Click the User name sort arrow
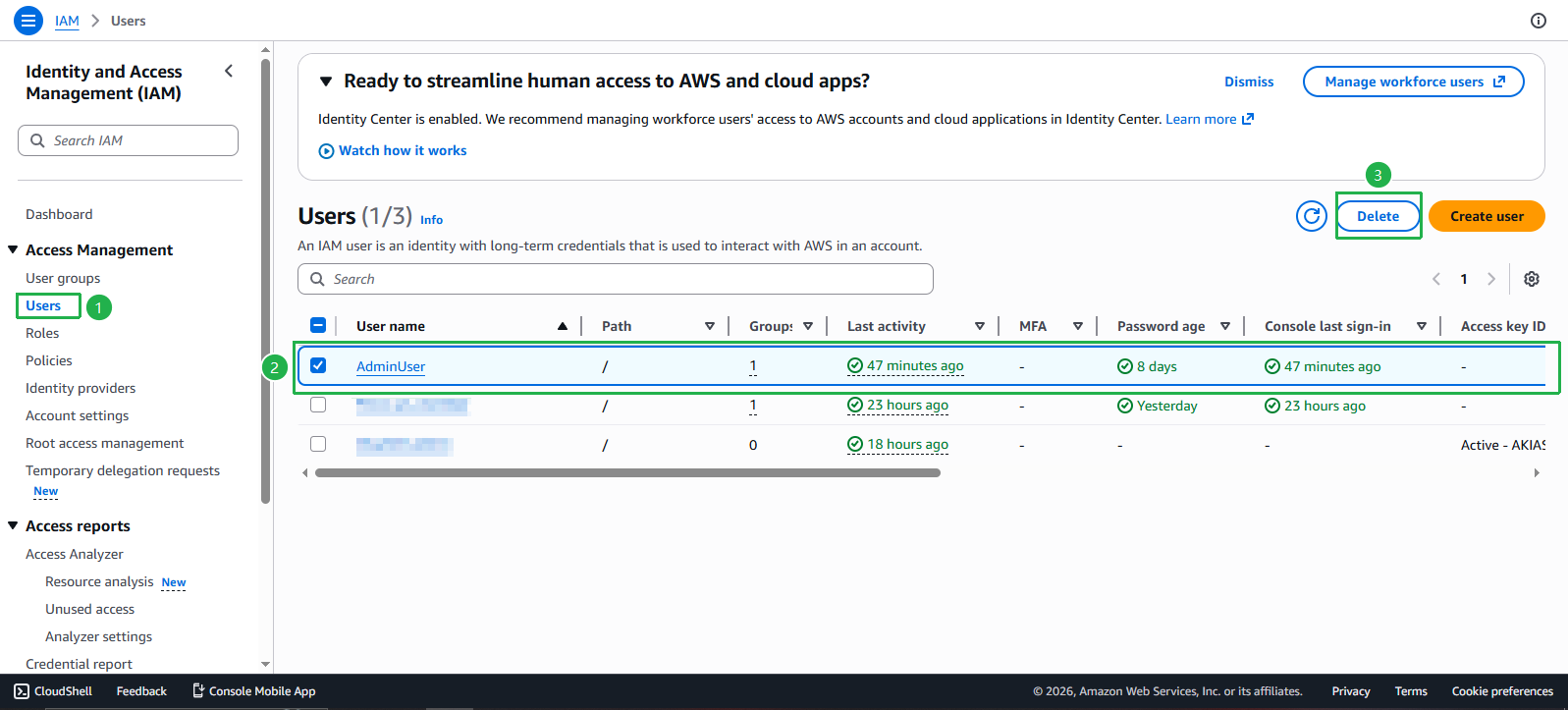Image resolution: width=1568 pixels, height=710 pixels. click(x=563, y=326)
